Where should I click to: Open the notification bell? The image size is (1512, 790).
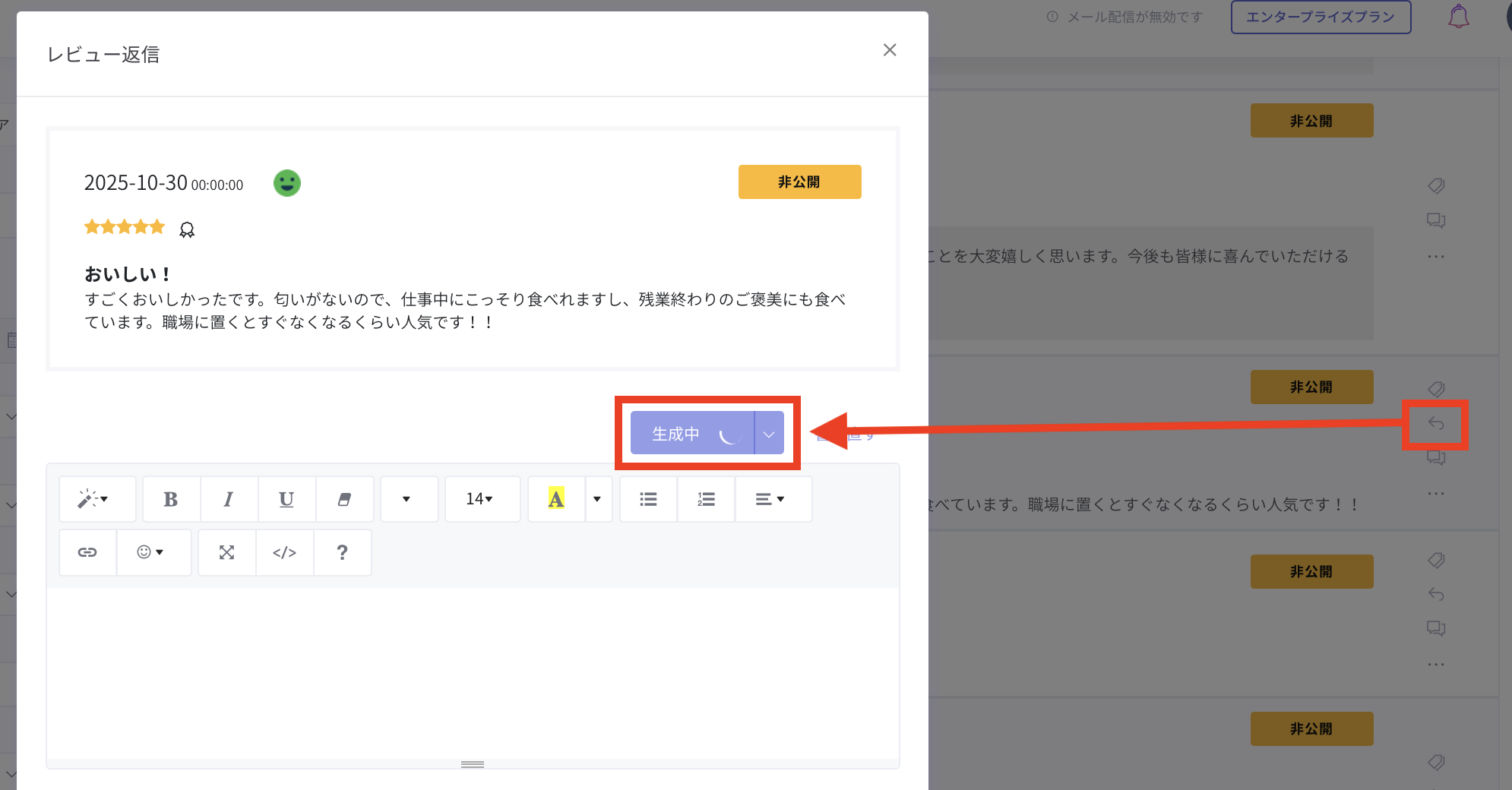coord(1458,16)
